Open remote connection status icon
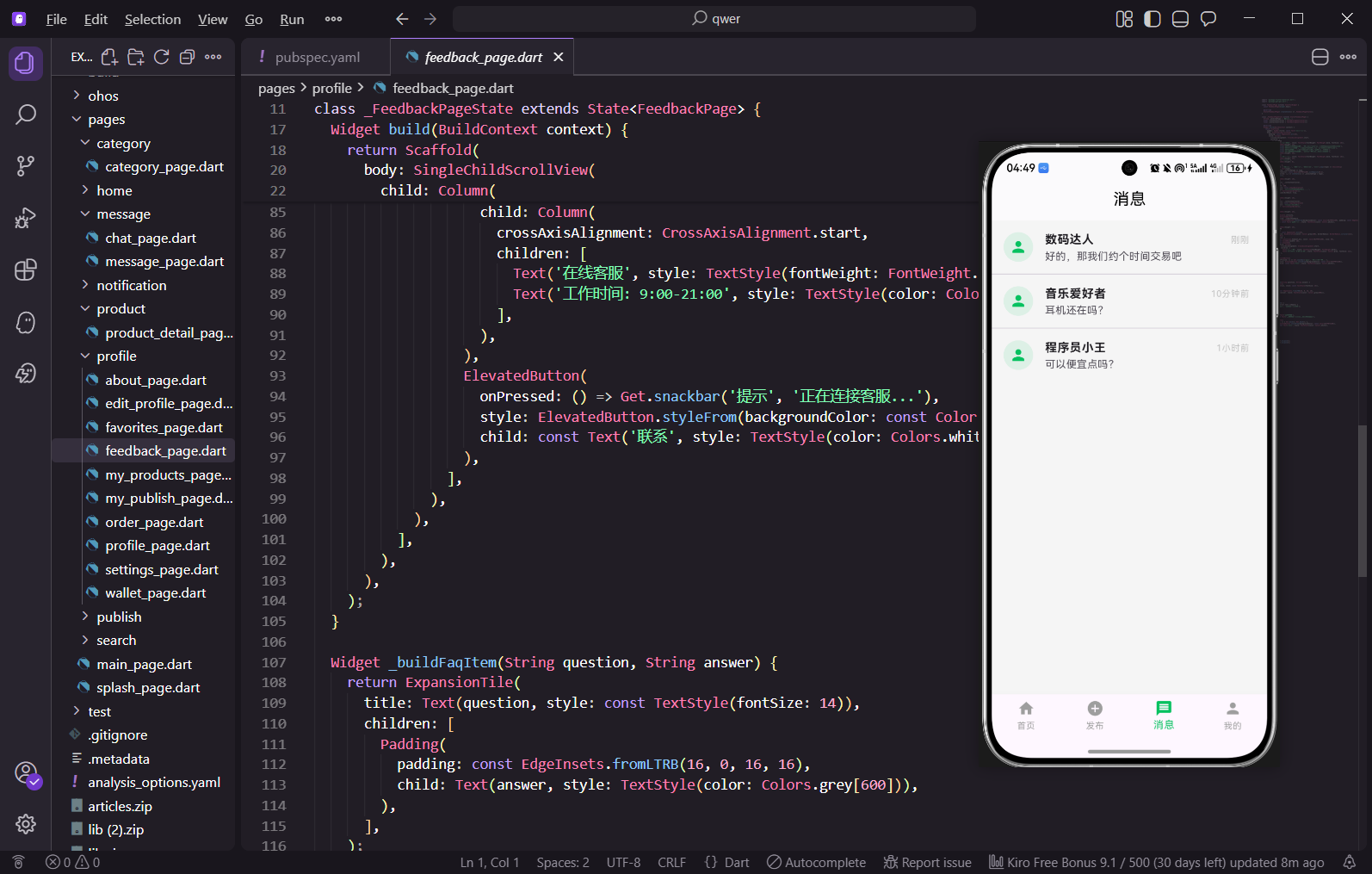This screenshot has height=874, width=1372. 18,862
